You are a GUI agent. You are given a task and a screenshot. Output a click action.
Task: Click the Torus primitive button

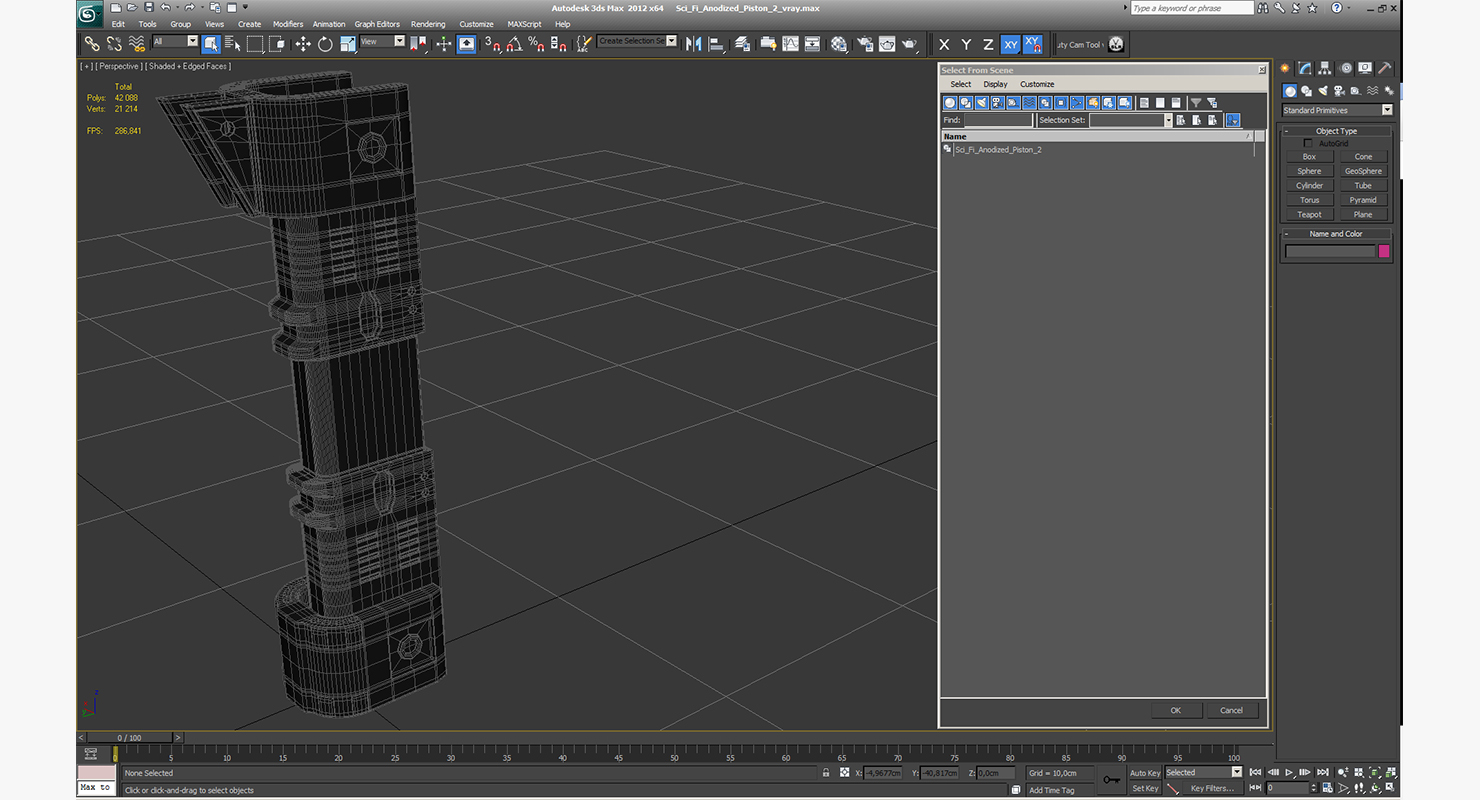click(x=1309, y=200)
